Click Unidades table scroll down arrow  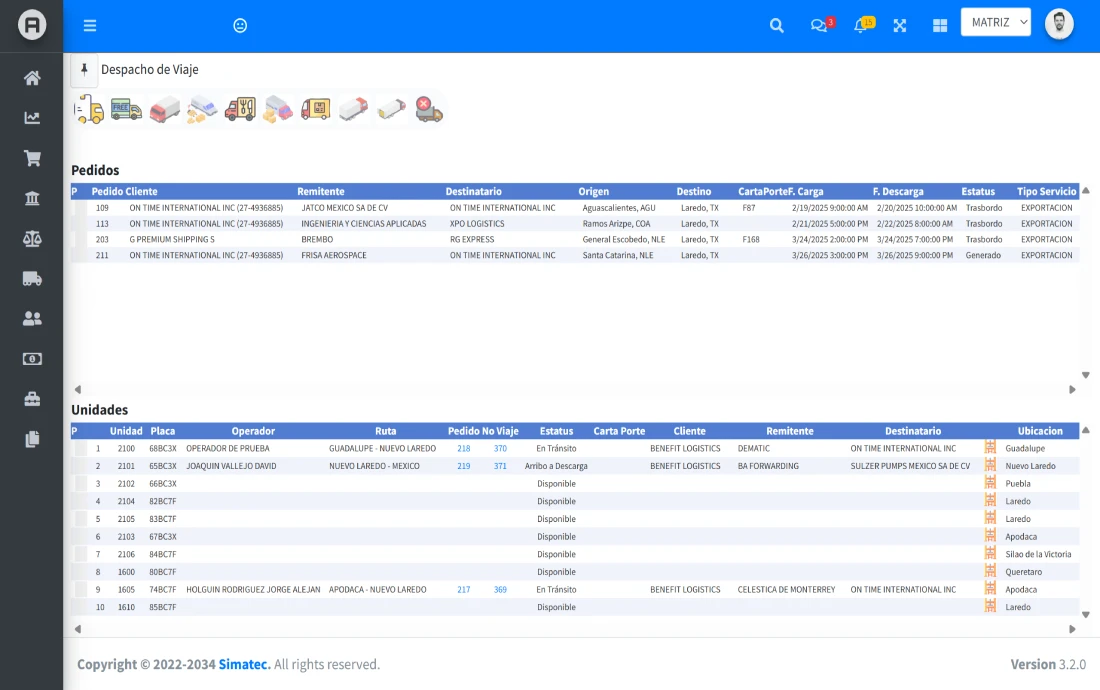pos(1085,615)
